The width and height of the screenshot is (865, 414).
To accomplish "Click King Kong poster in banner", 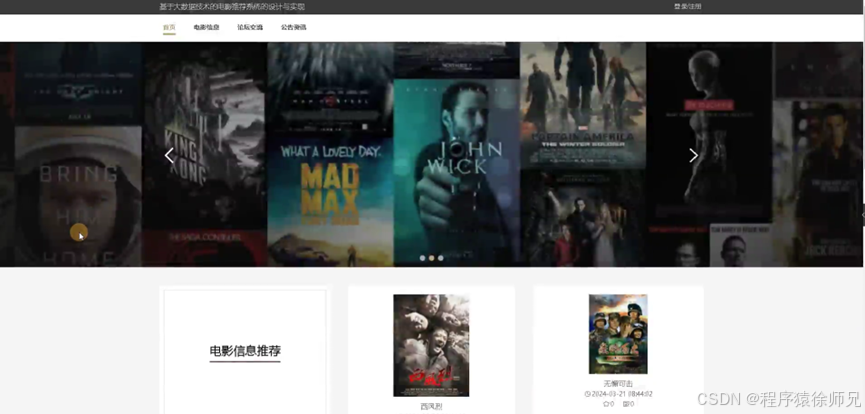I will click(x=205, y=138).
